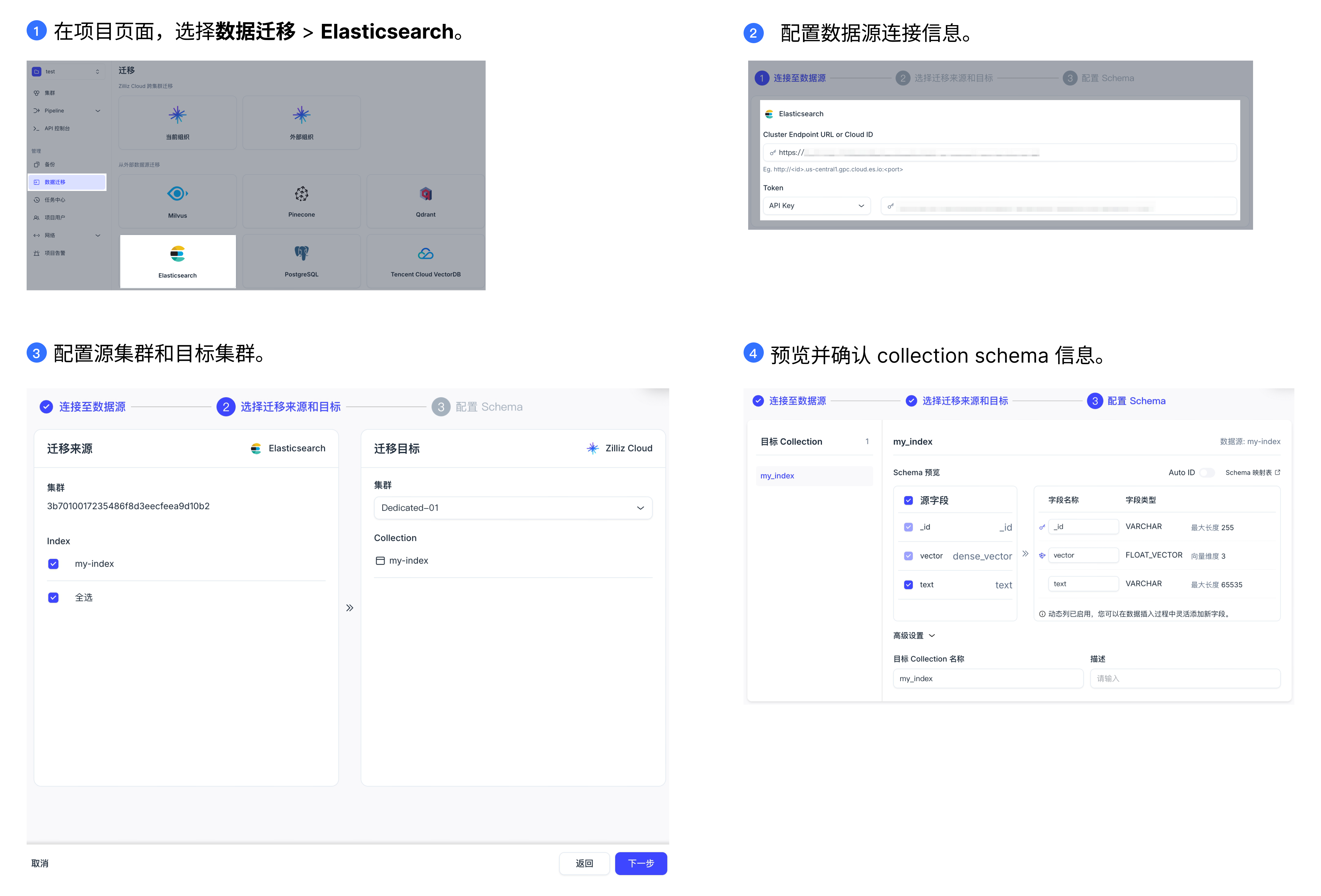Select the PostgreSQL elephant logo
1321x896 pixels.
tap(301, 253)
